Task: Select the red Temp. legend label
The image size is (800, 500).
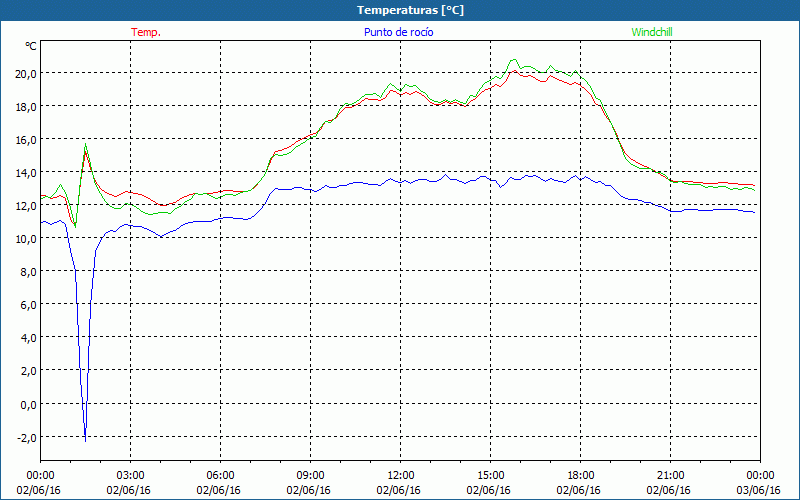Action: pyautogui.click(x=146, y=32)
